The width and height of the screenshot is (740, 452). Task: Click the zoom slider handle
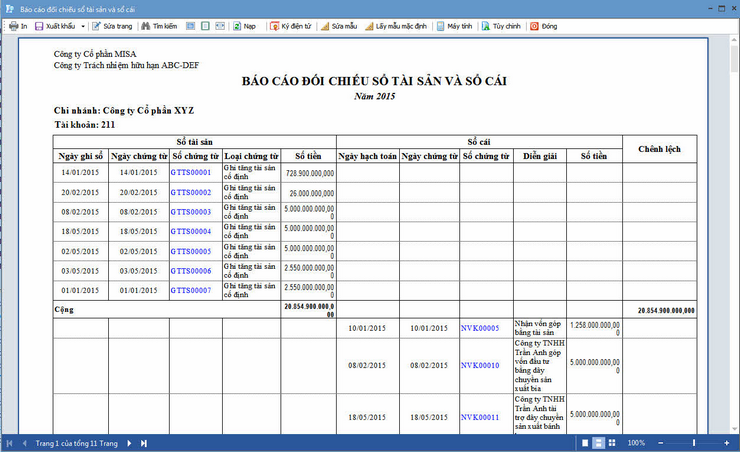click(x=694, y=443)
